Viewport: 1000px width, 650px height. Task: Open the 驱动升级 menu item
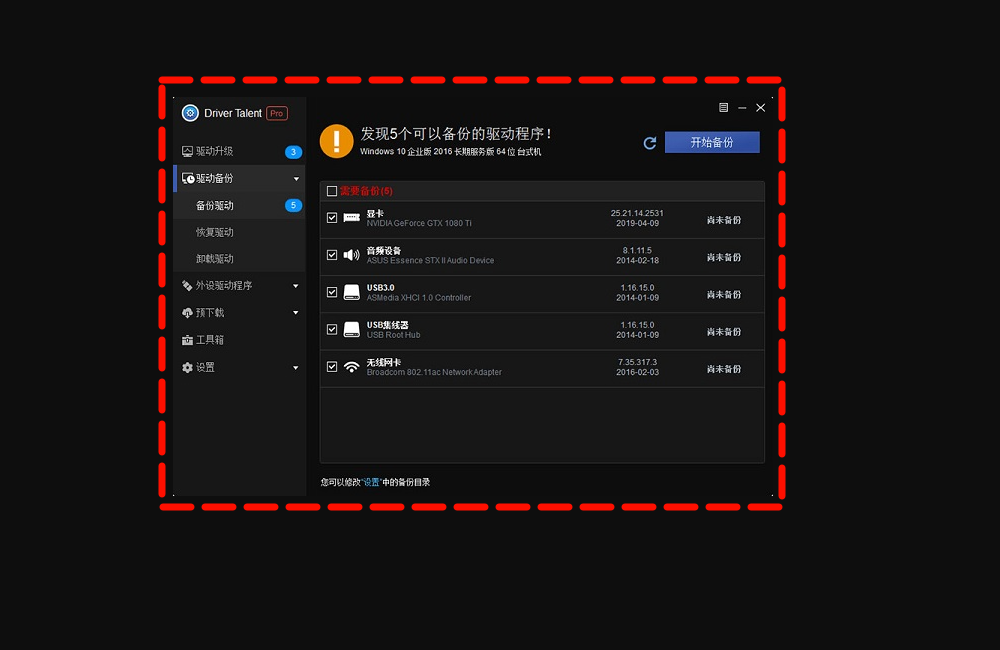pyautogui.click(x=240, y=151)
